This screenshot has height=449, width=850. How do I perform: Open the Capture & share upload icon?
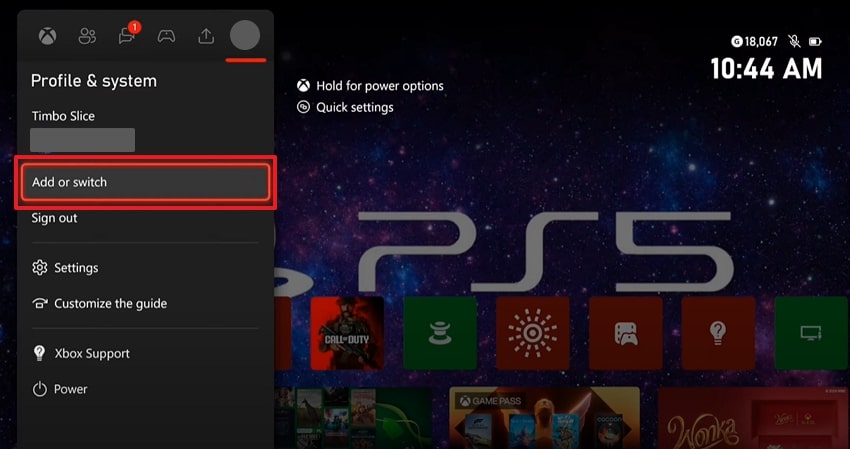tap(205, 36)
